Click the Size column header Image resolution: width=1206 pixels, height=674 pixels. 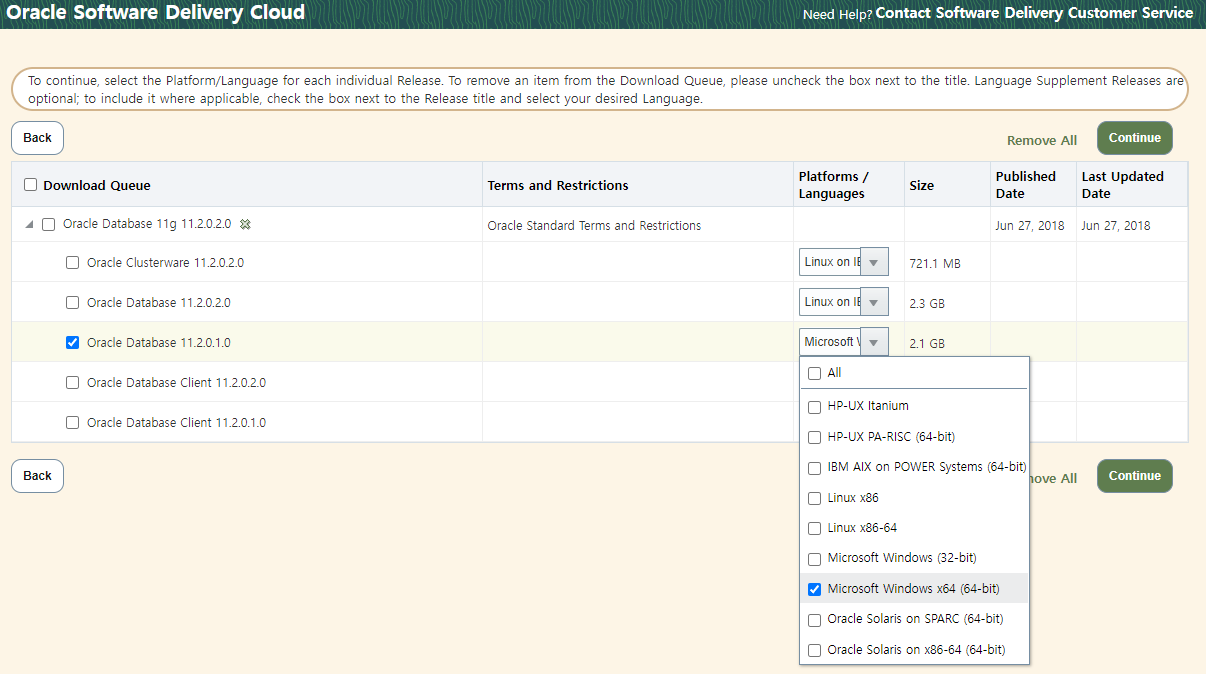point(921,185)
